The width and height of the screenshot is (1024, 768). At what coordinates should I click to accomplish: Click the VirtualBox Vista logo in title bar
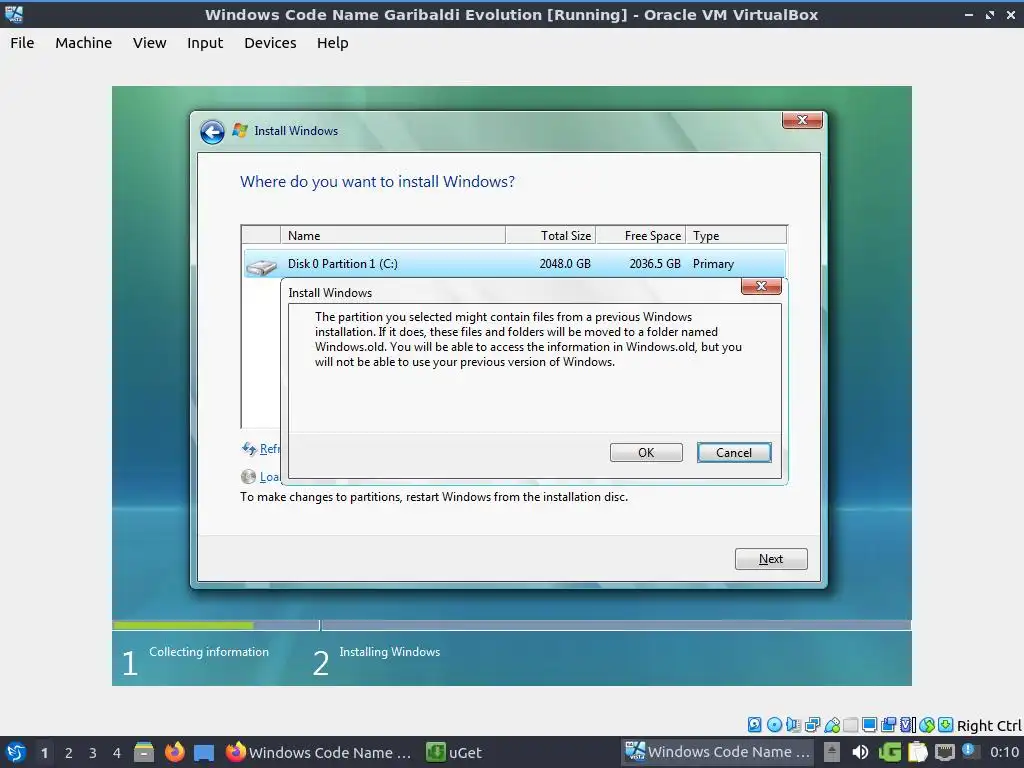click(x=14, y=14)
